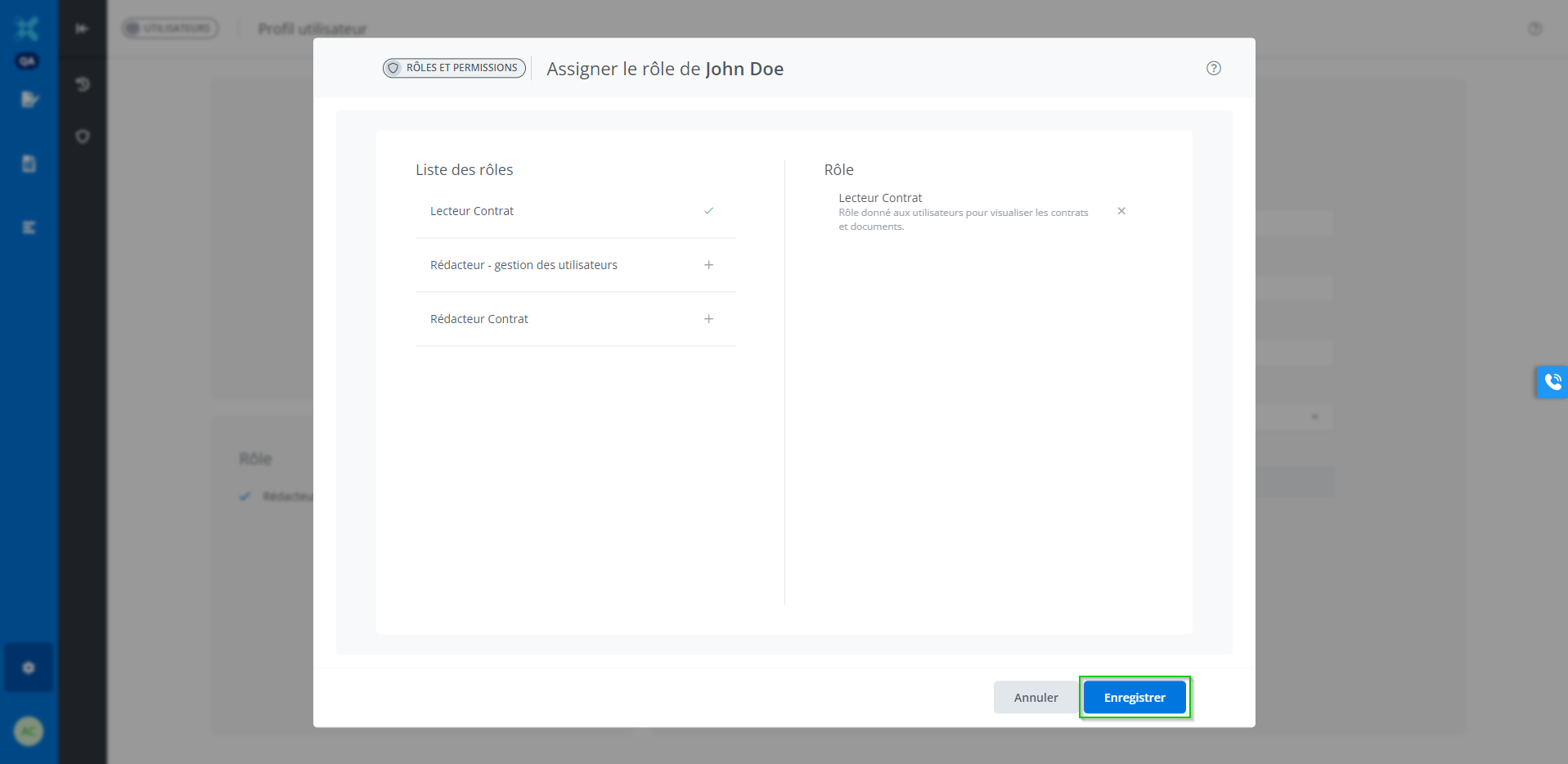Screen dimensions: 1568x764
Task: Expand the sidebar with the arrow icon
Action: [82, 29]
